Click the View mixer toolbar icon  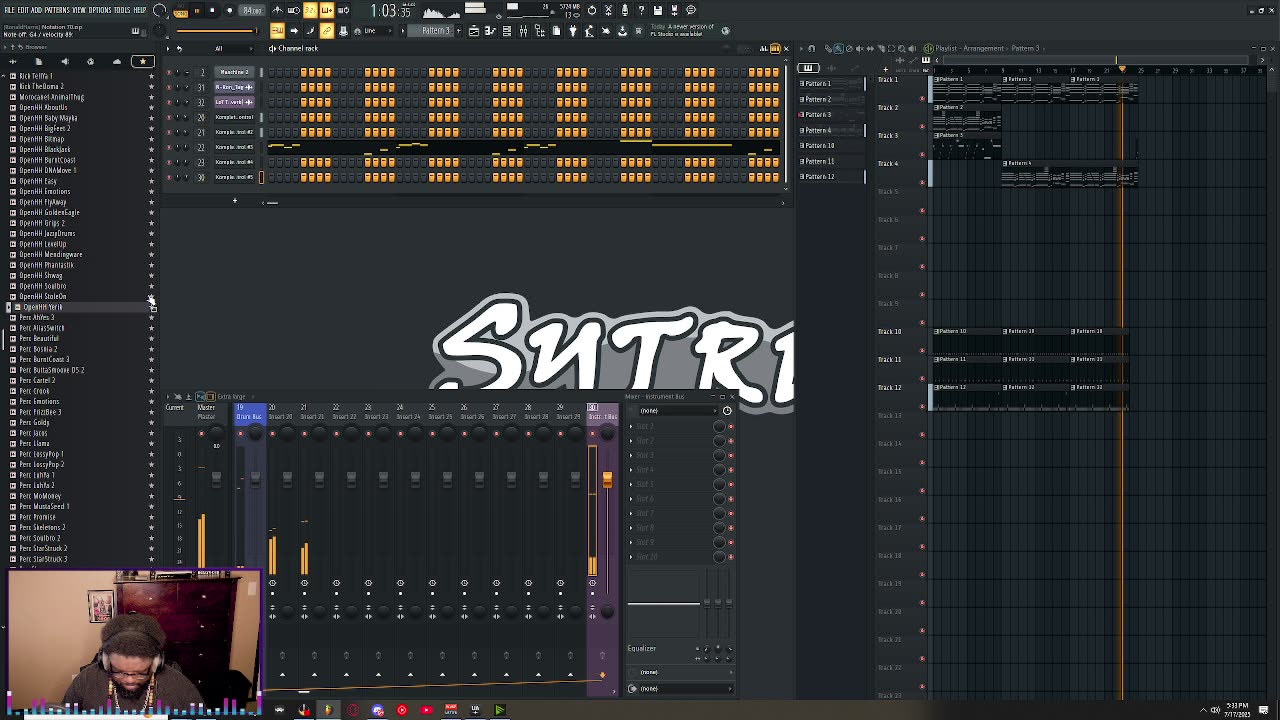point(524,31)
